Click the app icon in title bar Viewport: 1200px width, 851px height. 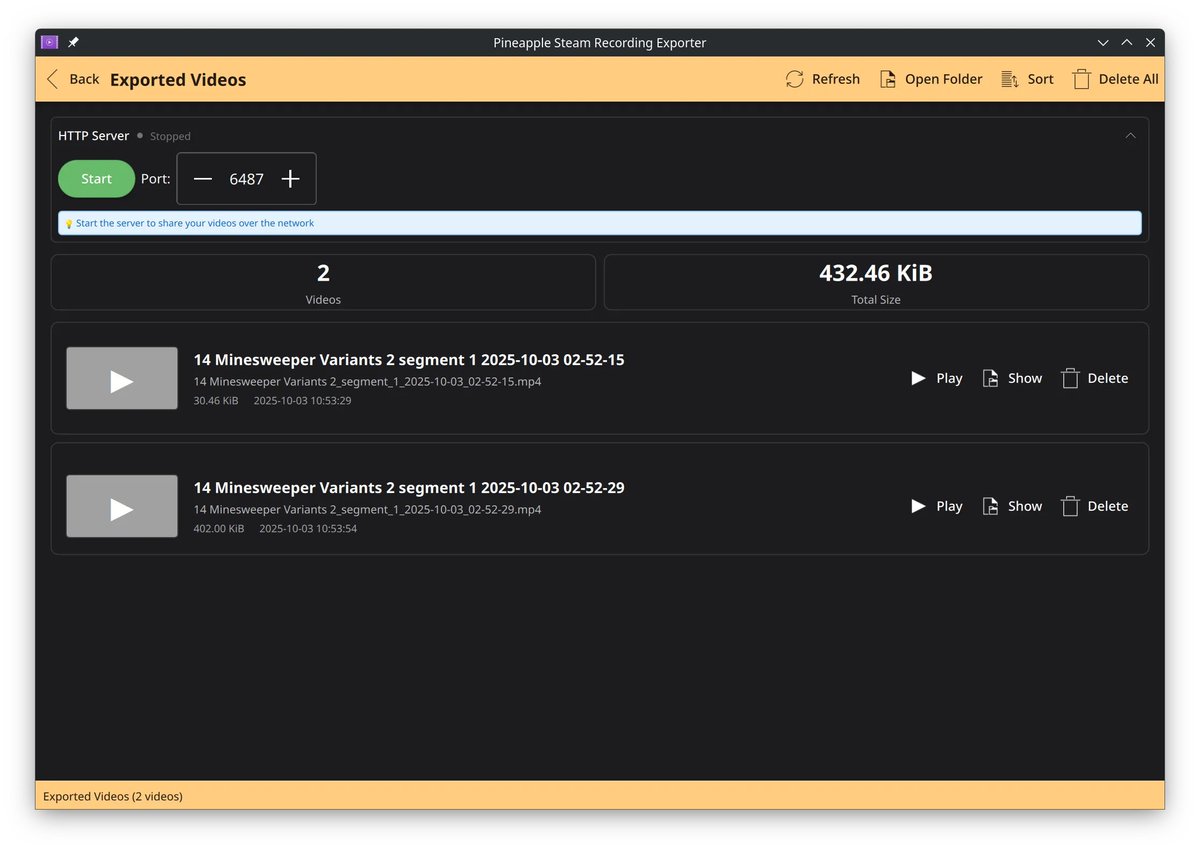(x=50, y=42)
